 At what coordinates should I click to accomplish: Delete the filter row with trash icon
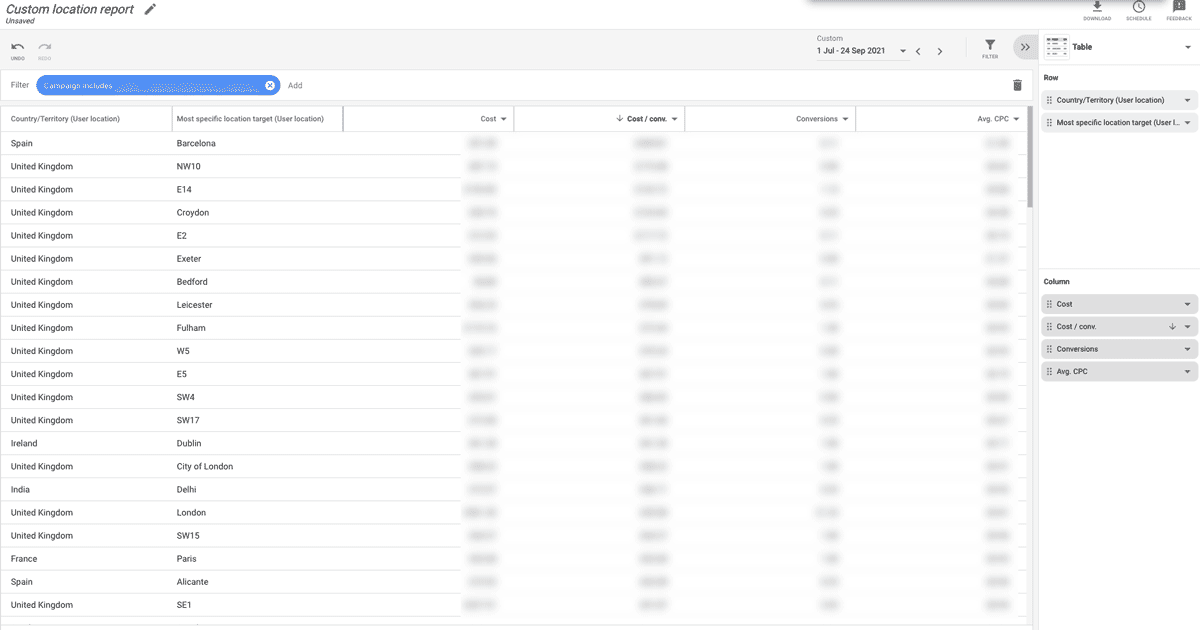pos(1017,85)
